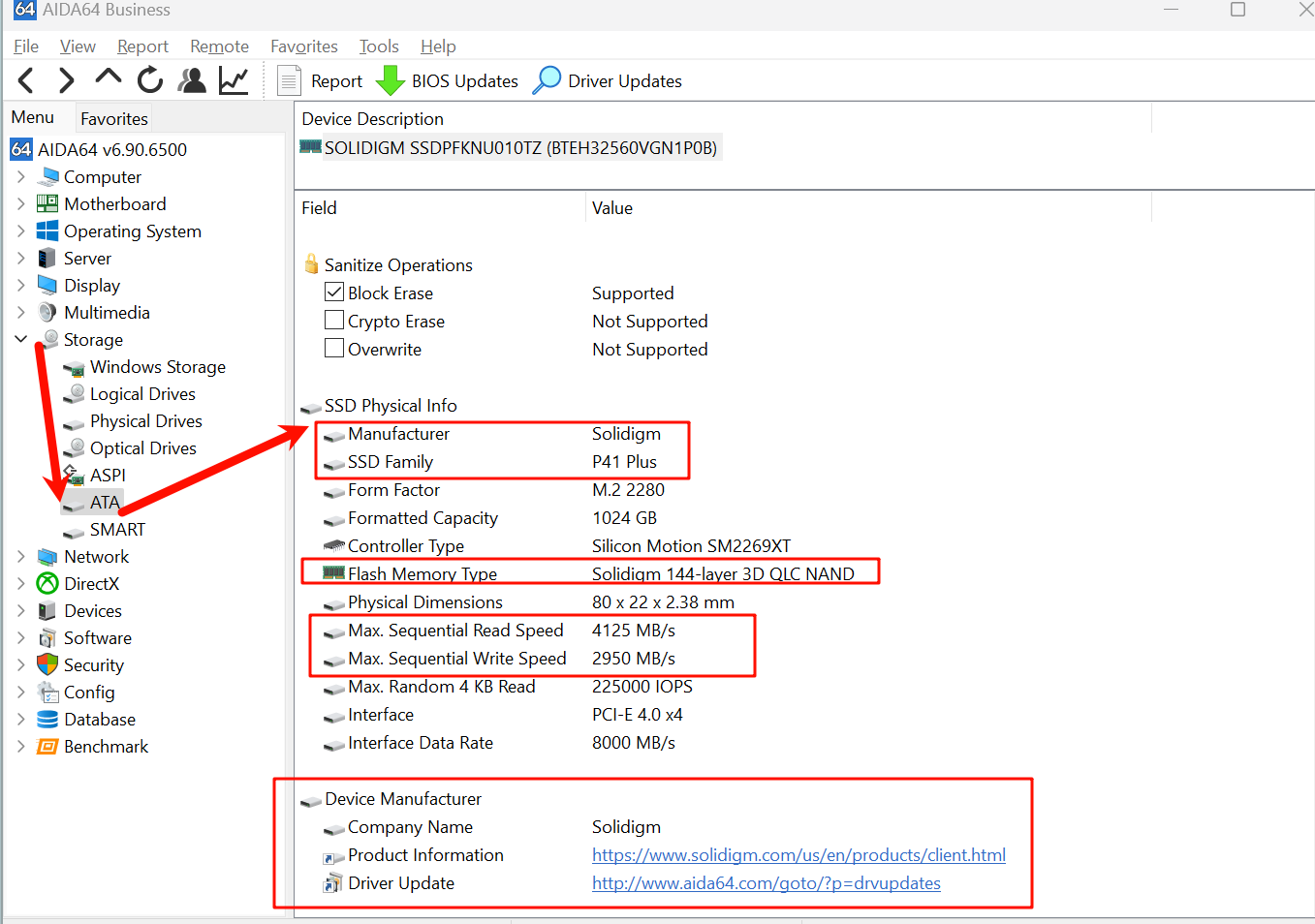The height and width of the screenshot is (924, 1315).
Task: Select the ATA item under Storage
Action: tap(105, 503)
